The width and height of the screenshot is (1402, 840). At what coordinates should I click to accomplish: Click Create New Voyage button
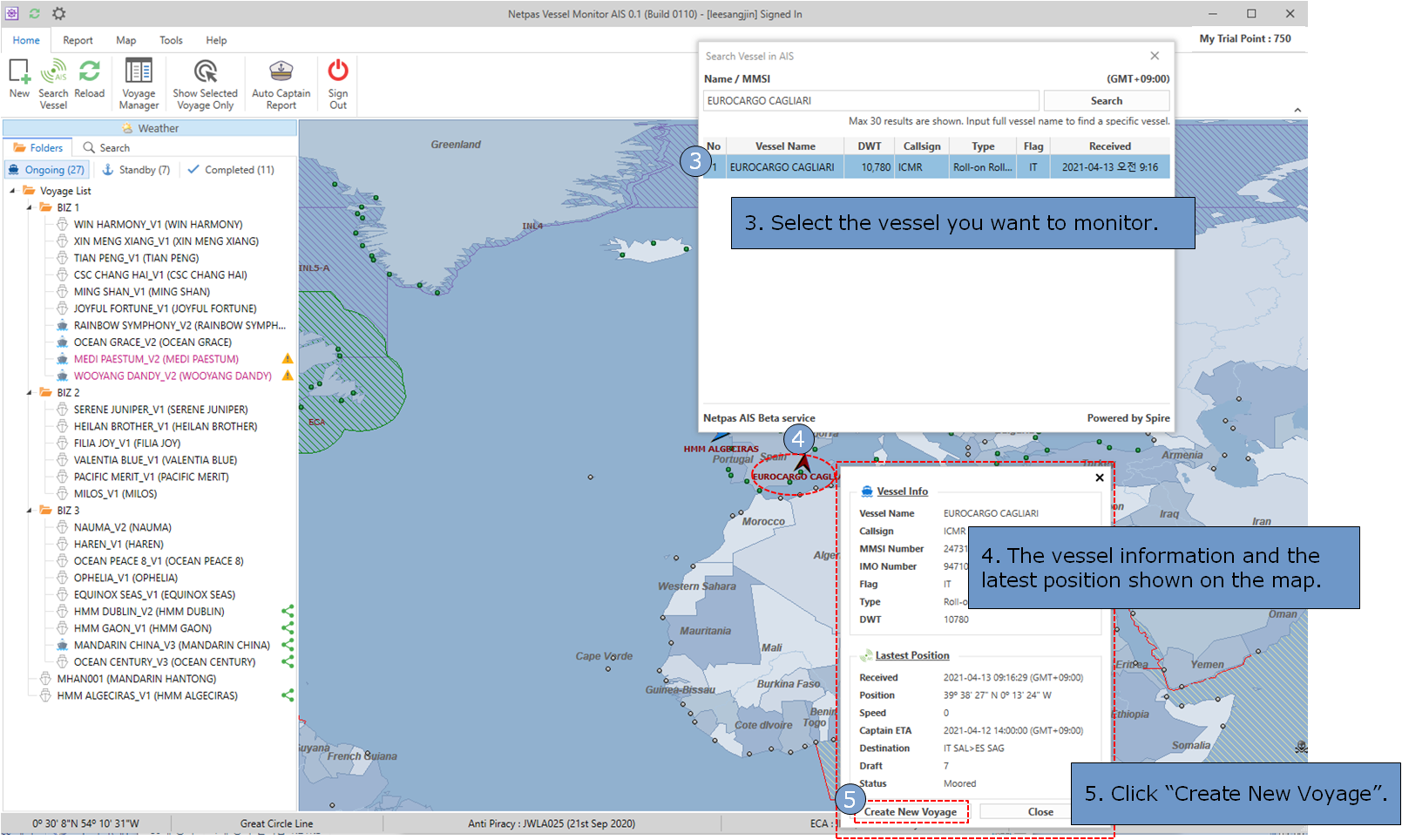(911, 812)
